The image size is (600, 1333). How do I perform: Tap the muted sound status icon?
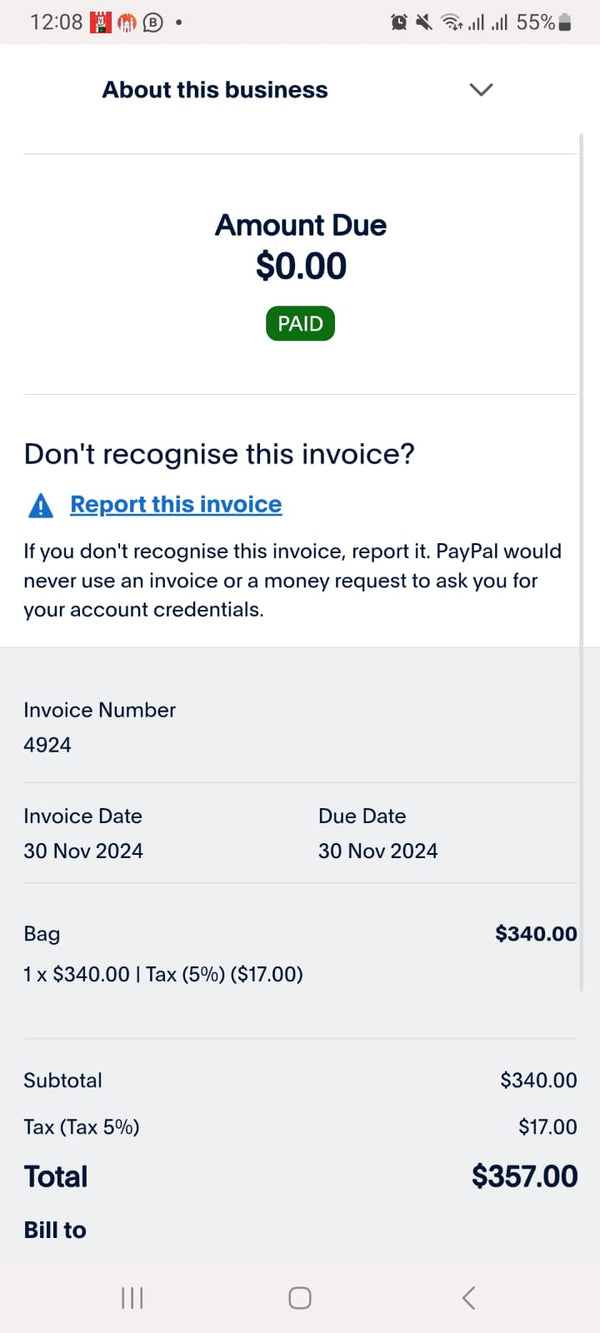(x=423, y=22)
